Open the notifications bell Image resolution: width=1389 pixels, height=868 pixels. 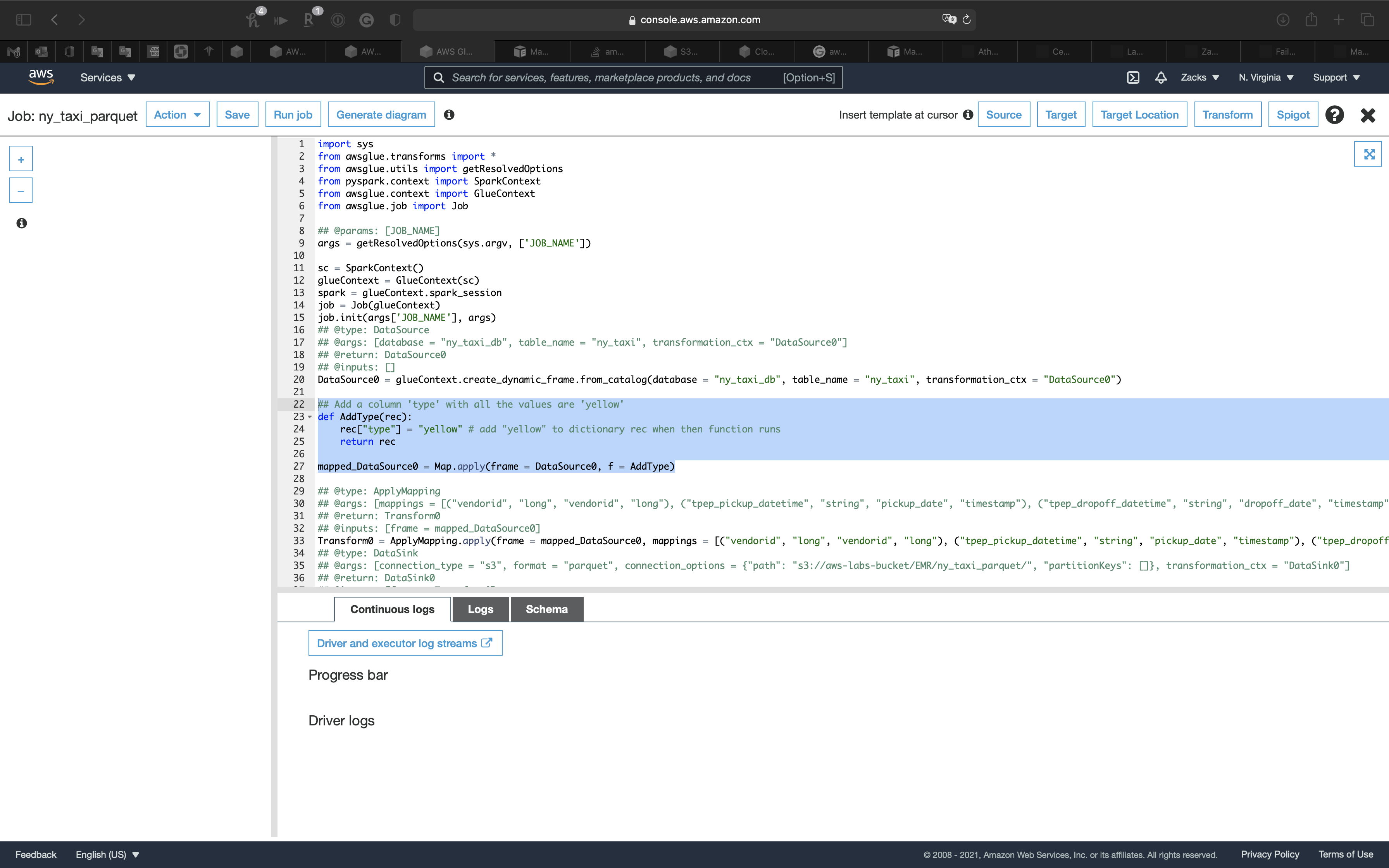click(1161, 77)
